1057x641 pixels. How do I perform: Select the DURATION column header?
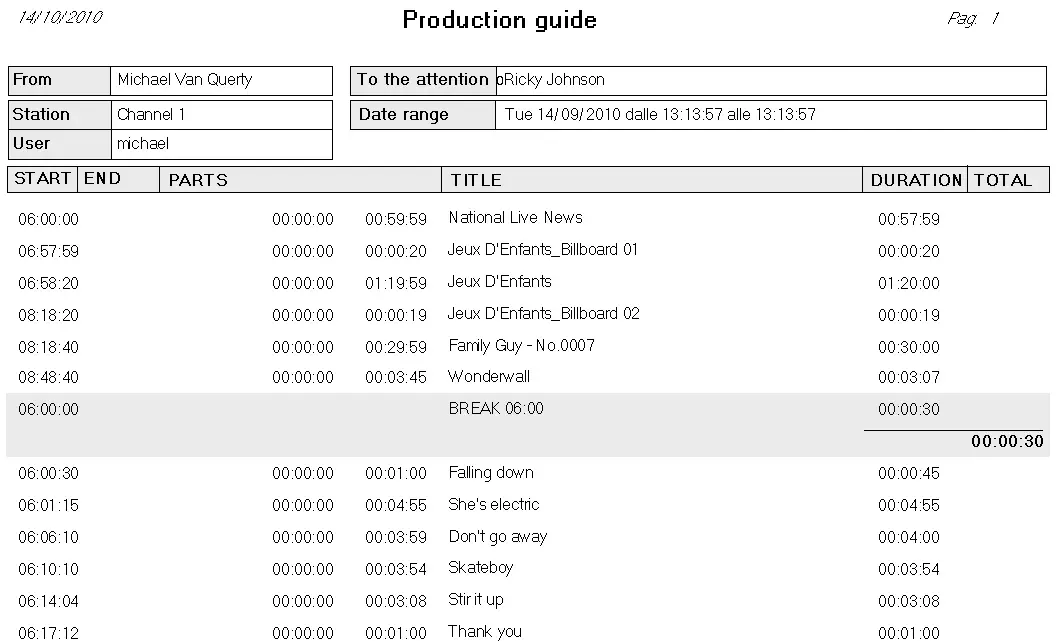pos(915,180)
